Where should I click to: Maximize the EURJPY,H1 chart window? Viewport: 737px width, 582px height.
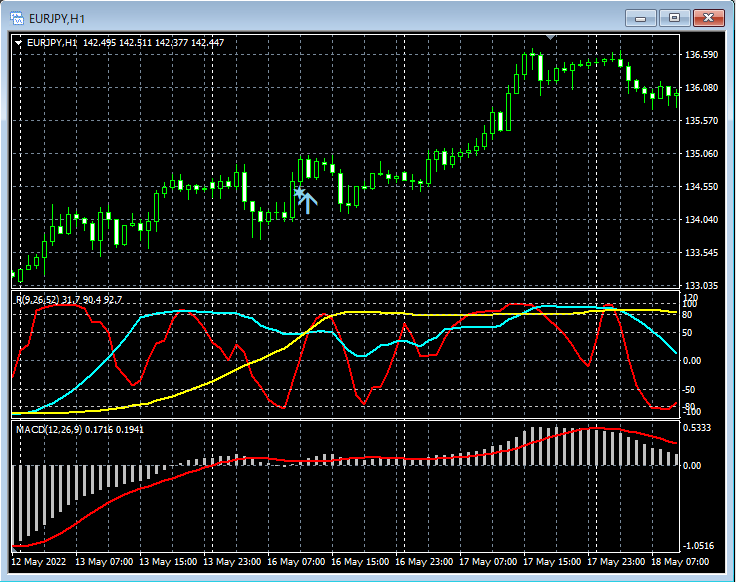tap(674, 18)
